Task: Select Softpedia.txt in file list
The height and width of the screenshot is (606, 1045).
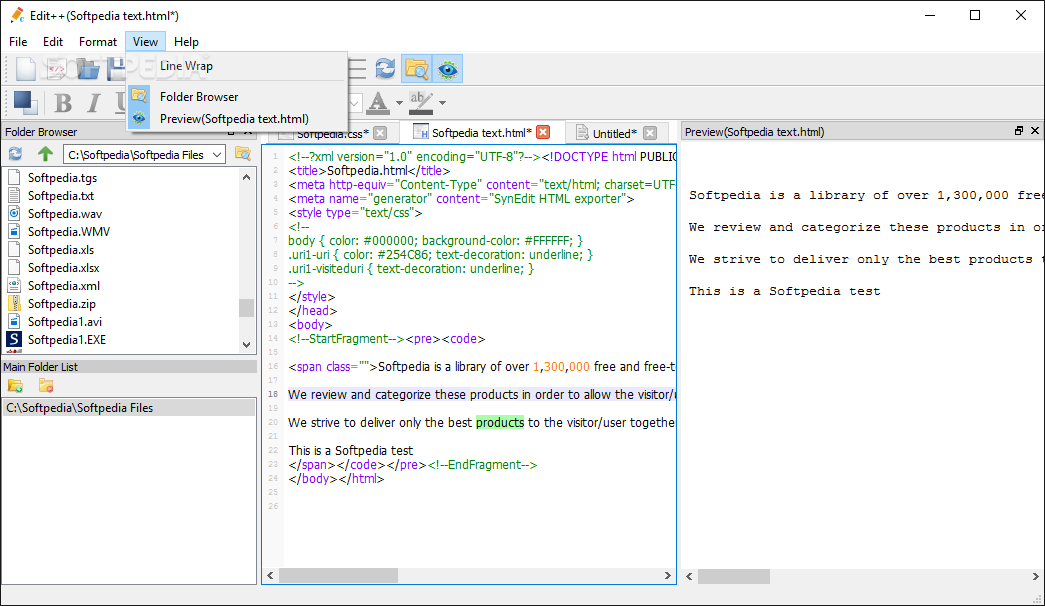Action: point(61,196)
